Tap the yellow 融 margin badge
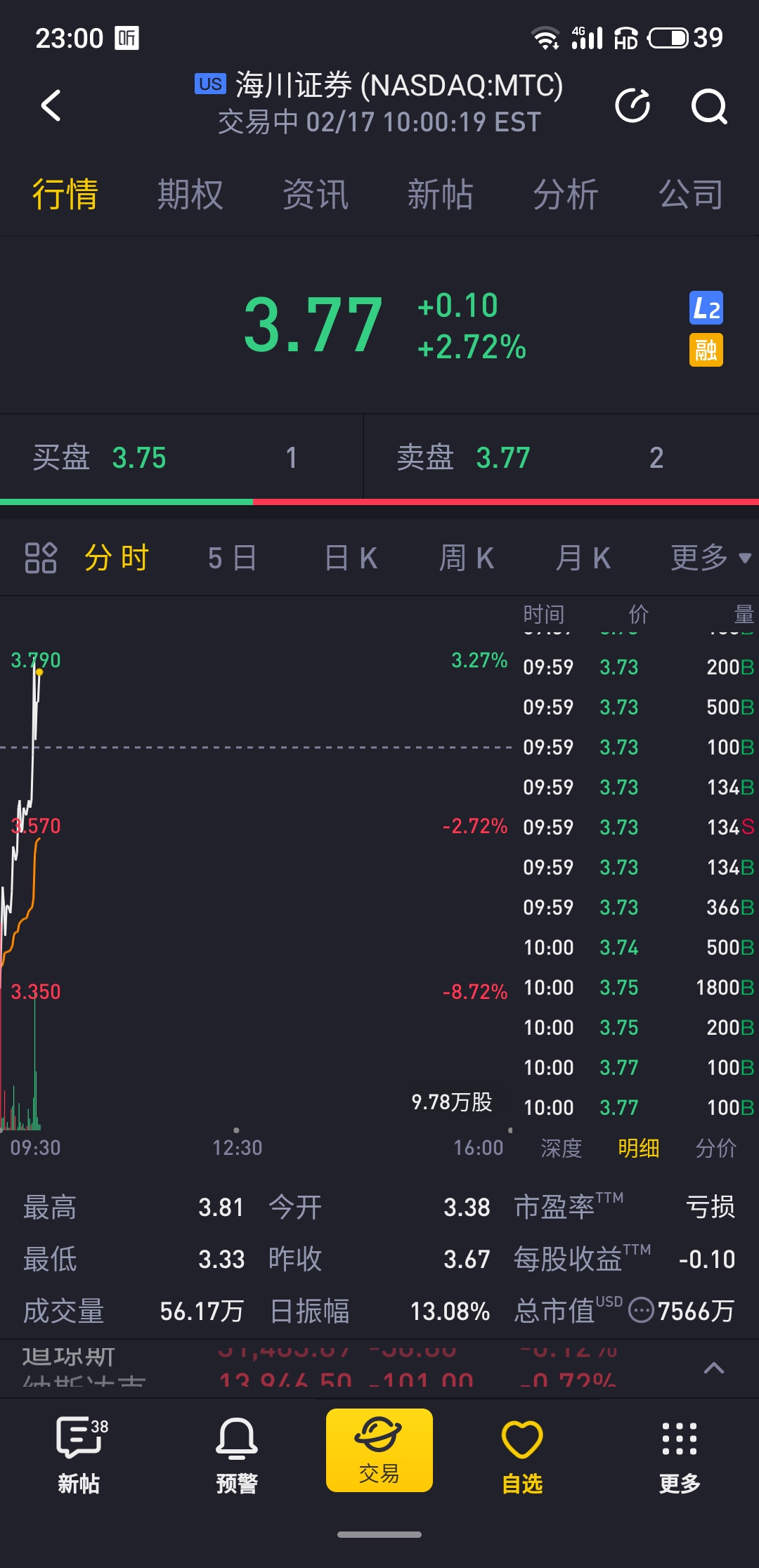The image size is (759, 1568). point(706,350)
